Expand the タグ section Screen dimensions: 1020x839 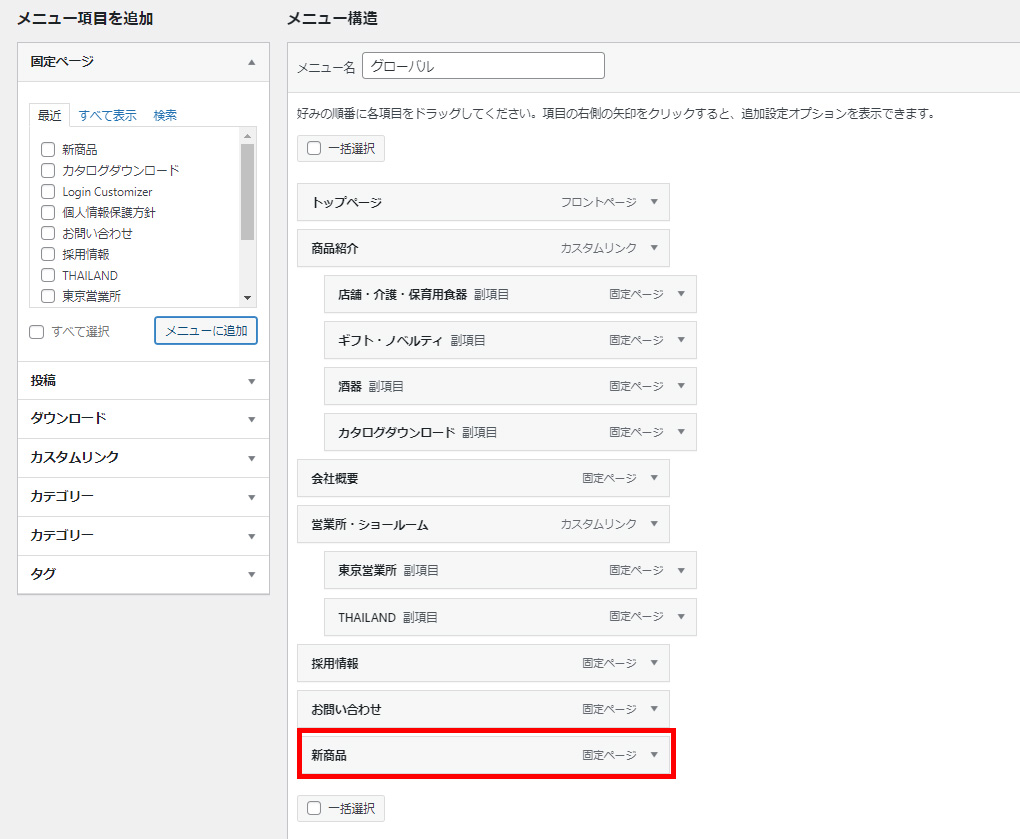tap(143, 574)
